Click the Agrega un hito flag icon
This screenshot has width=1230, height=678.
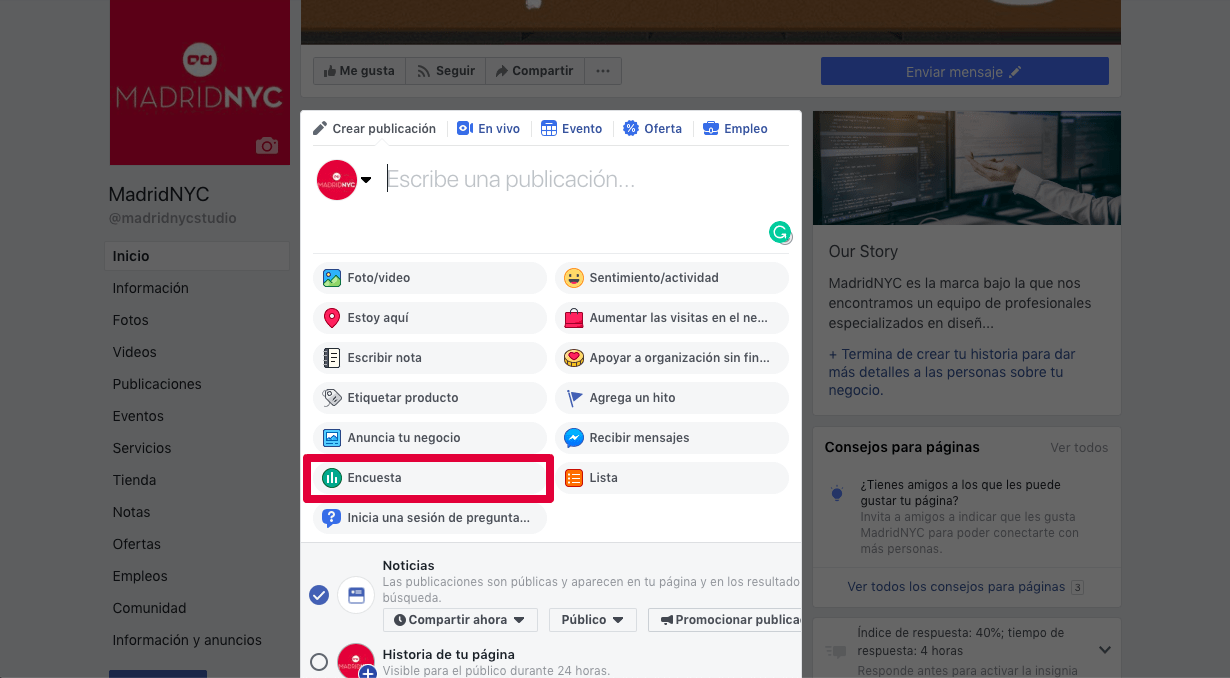[574, 398]
